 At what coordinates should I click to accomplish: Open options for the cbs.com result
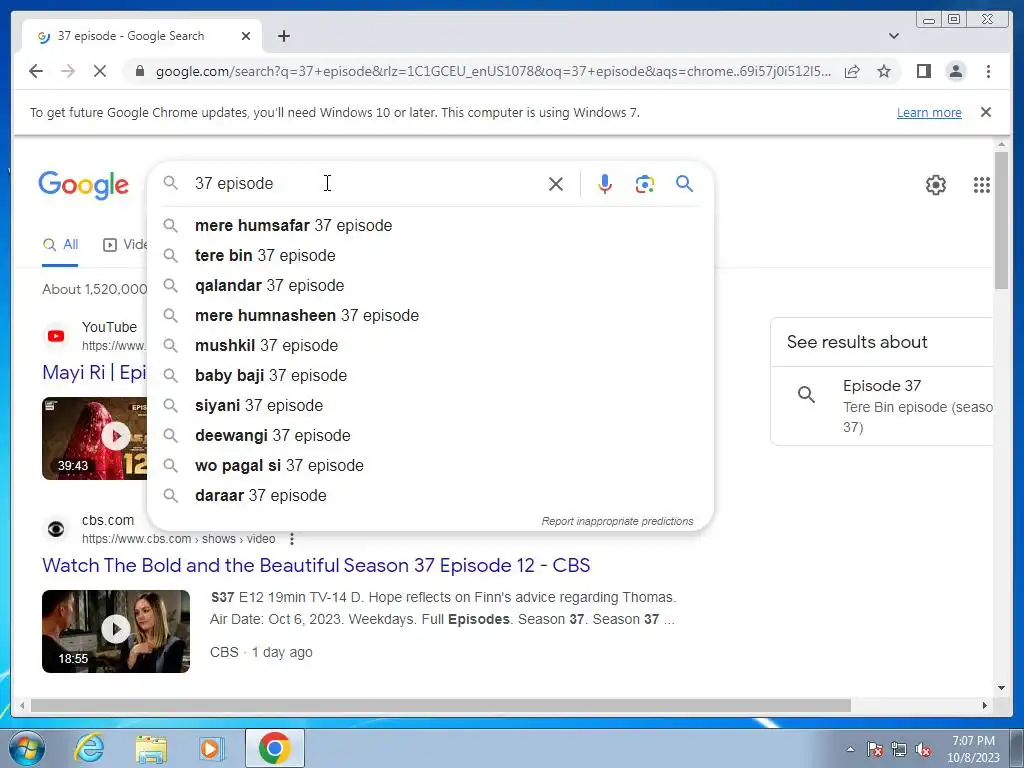[x=292, y=539]
